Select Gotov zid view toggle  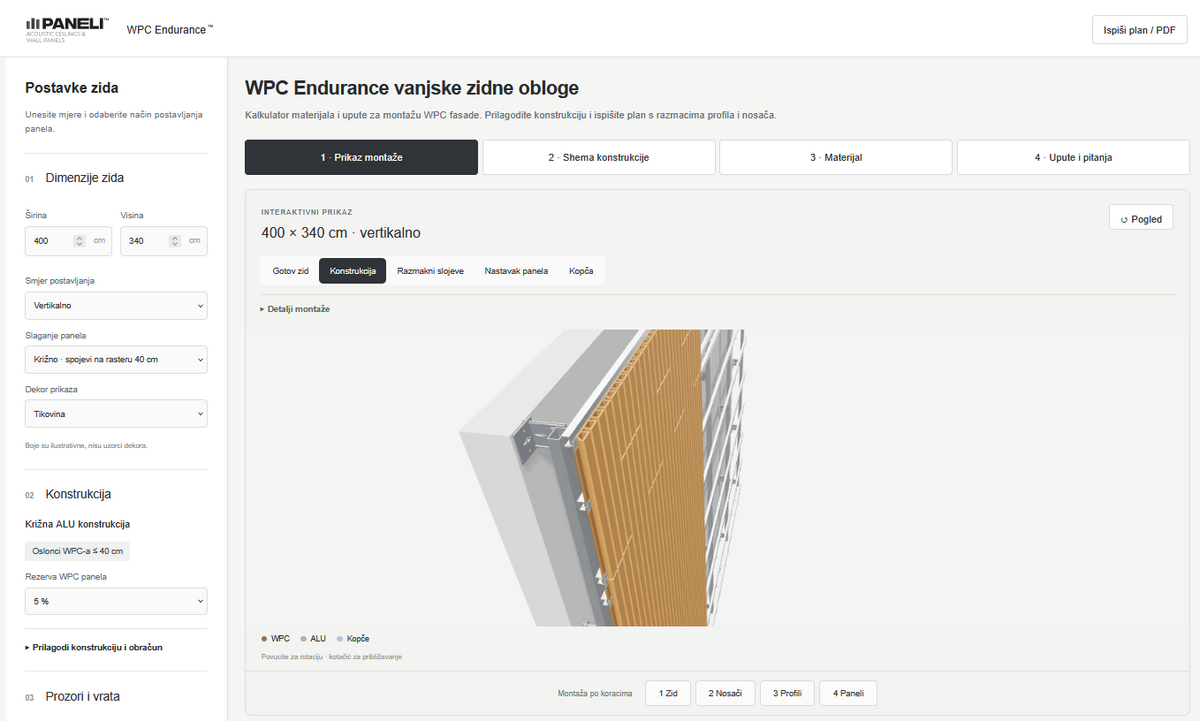pos(291,271)
